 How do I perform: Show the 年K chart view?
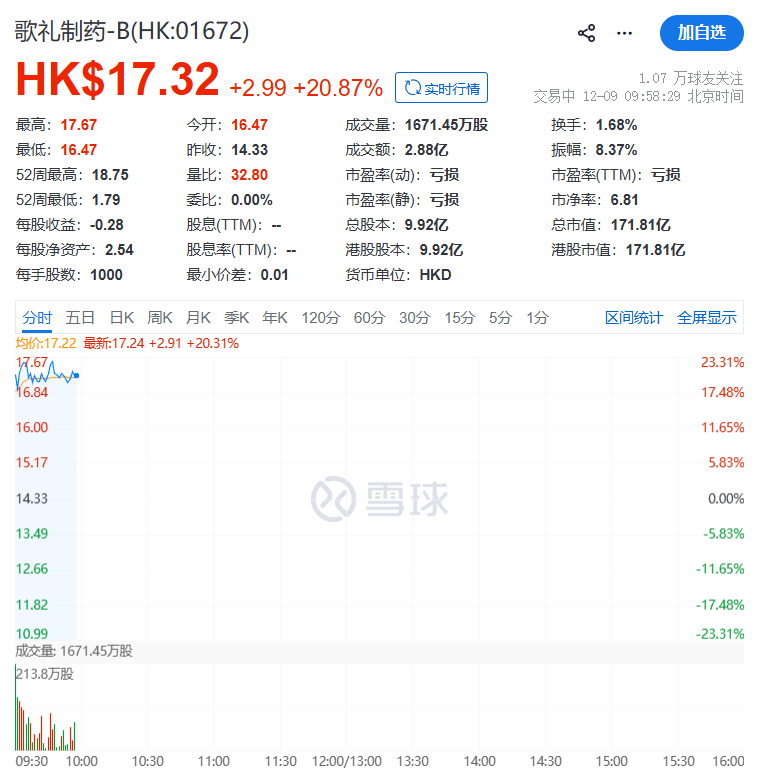pyautogui.click(x=274, y=318)
